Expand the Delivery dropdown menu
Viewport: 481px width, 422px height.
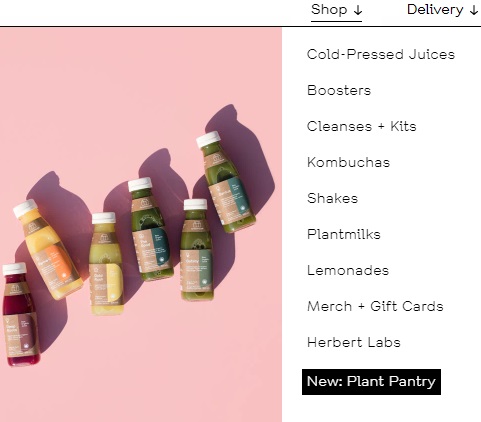(x=442, y=10)
